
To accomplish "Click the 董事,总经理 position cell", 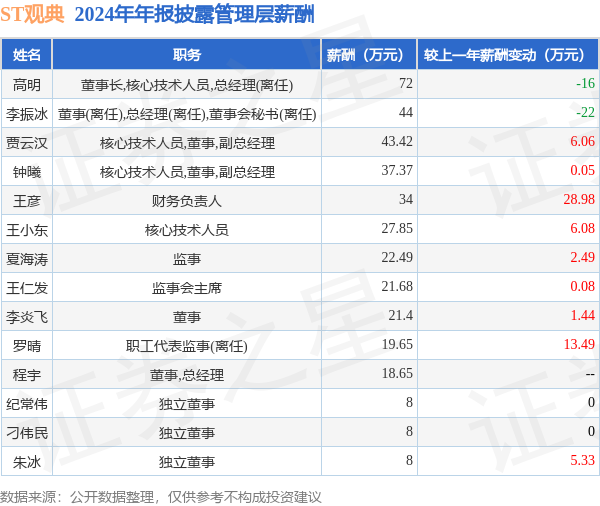I will click(187, 375).
